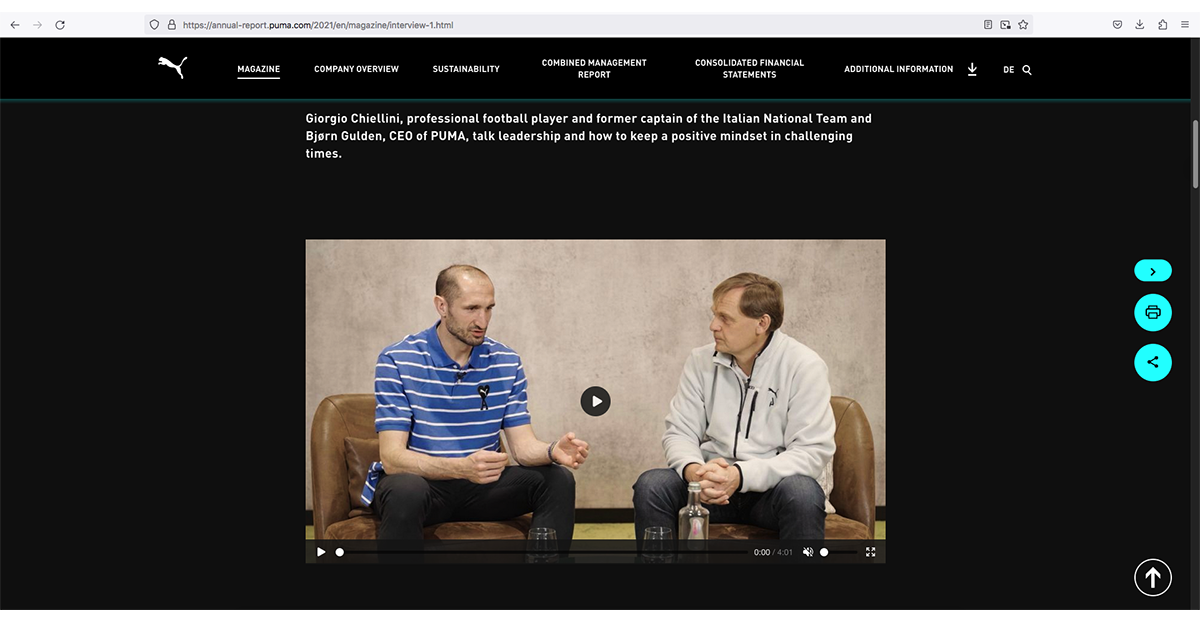This screenshot has width=1200, height=622.
Task: Open Company Overview menu
Action: tap(356, 69)
